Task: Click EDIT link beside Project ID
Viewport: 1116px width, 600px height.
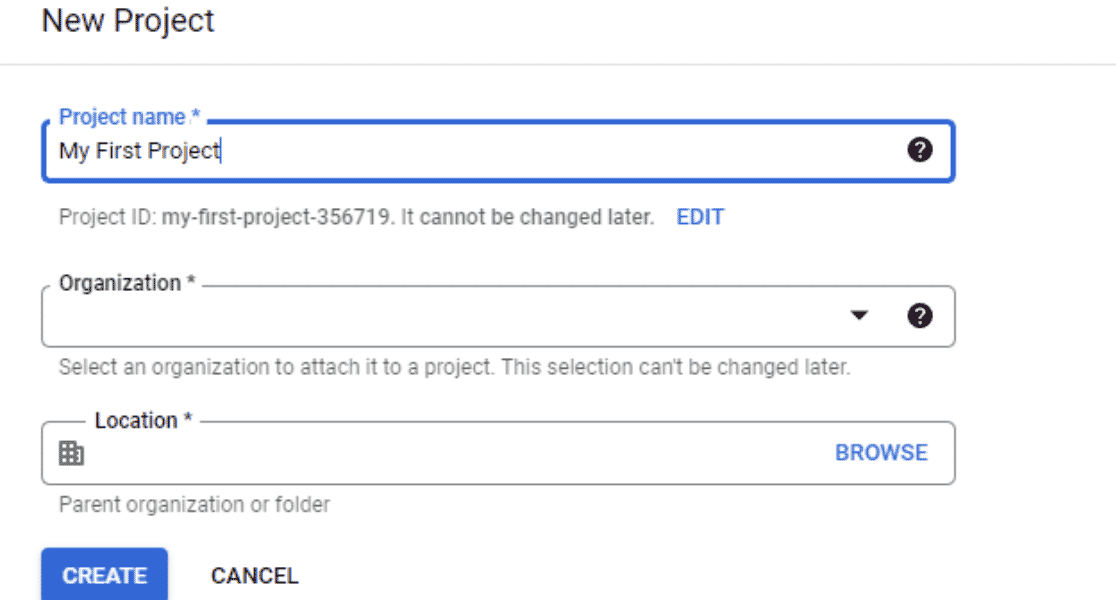Action: pyautogui.click(x=700, y=217)
